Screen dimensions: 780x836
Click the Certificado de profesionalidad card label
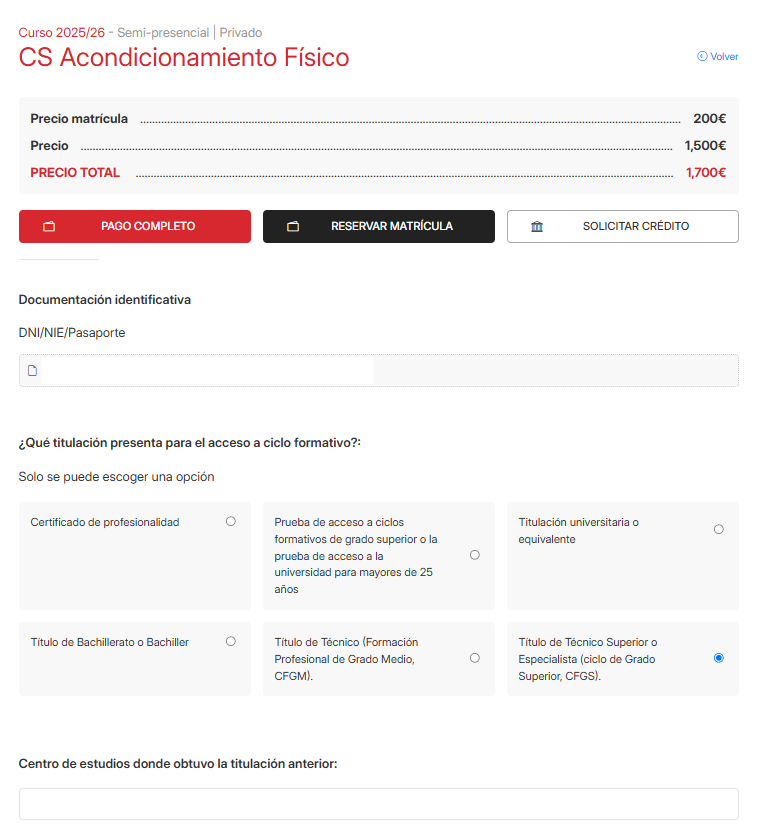tap(104, 522)
